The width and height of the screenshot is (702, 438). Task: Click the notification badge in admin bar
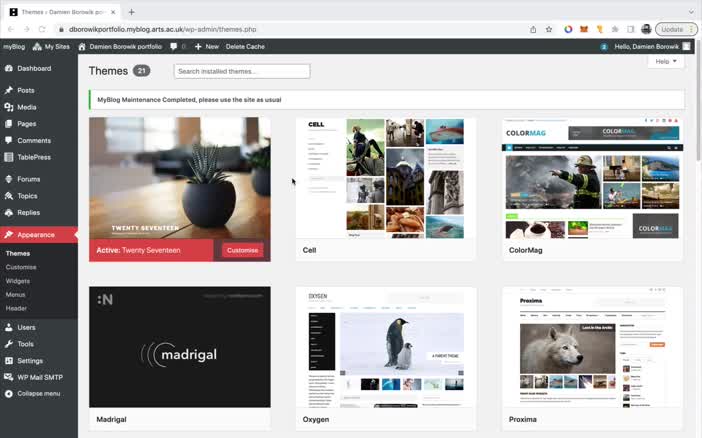coord(604,47)
